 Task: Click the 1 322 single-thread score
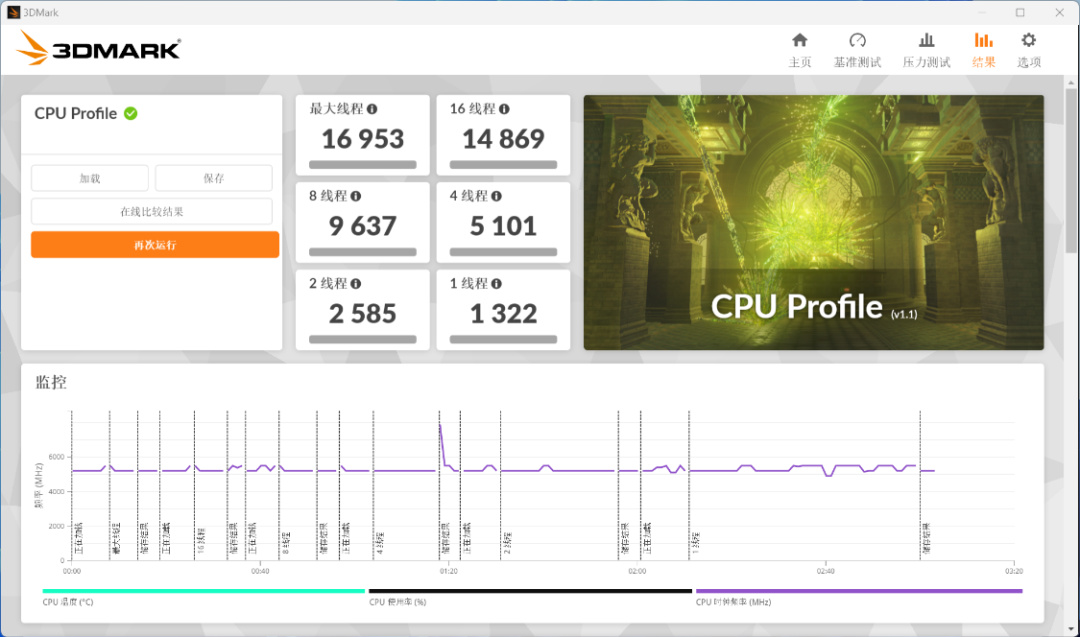tap(503, 314)
